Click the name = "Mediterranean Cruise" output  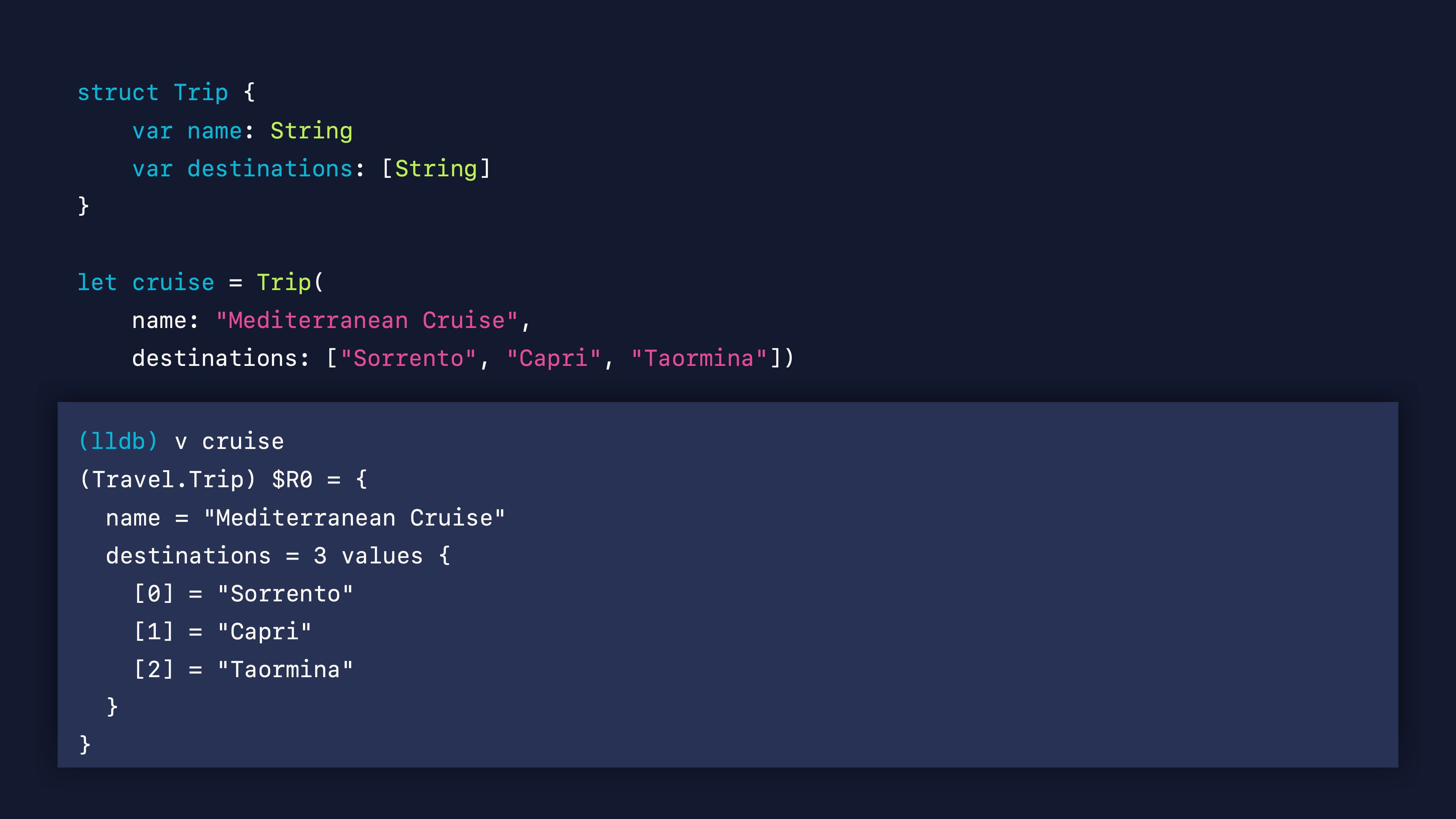tap(305, 518)
